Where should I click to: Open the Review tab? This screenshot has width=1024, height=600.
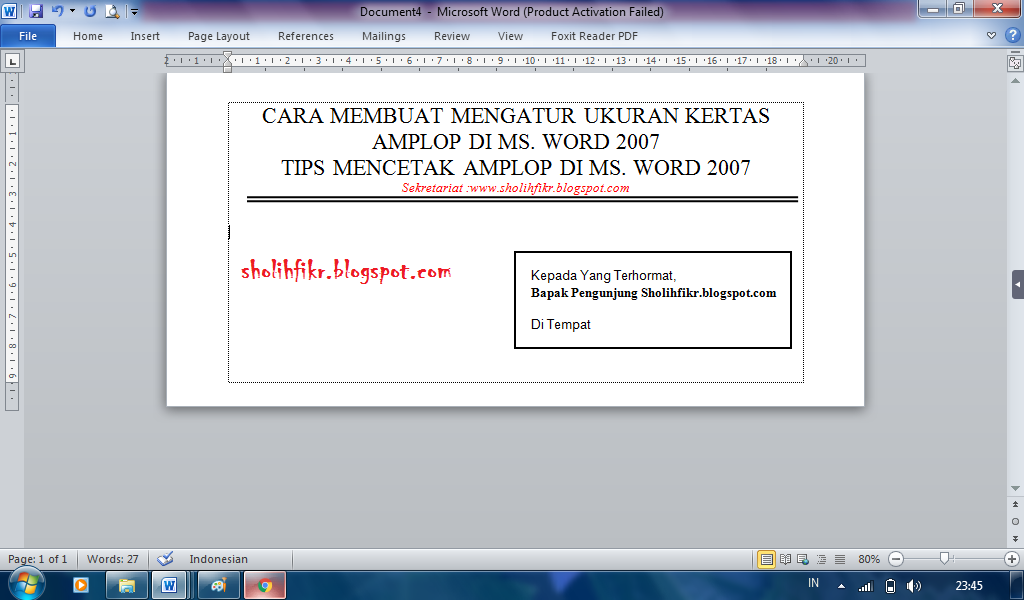click(x=452, y=36)
